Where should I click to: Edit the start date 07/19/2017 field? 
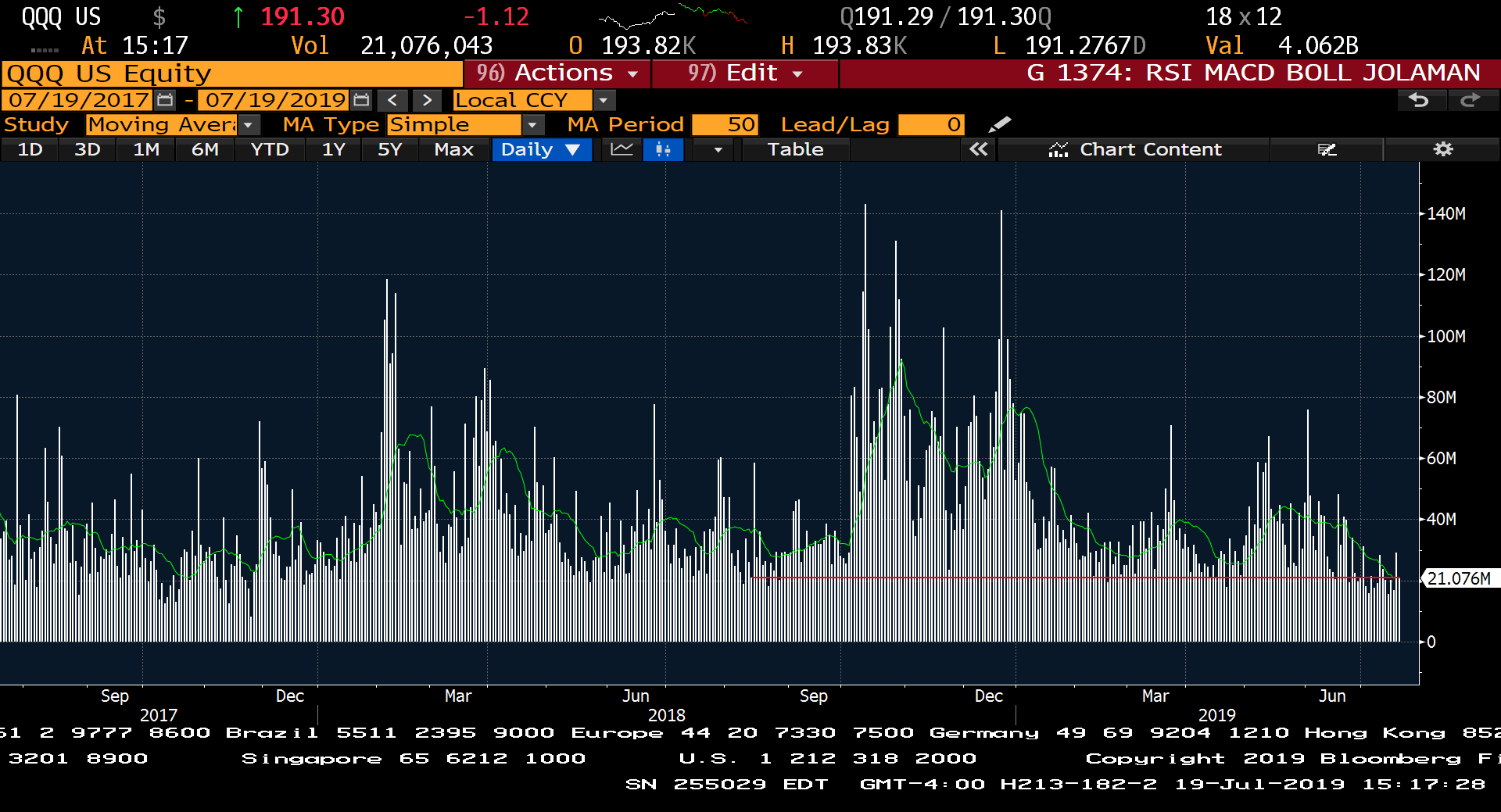(x=78, y=100)
